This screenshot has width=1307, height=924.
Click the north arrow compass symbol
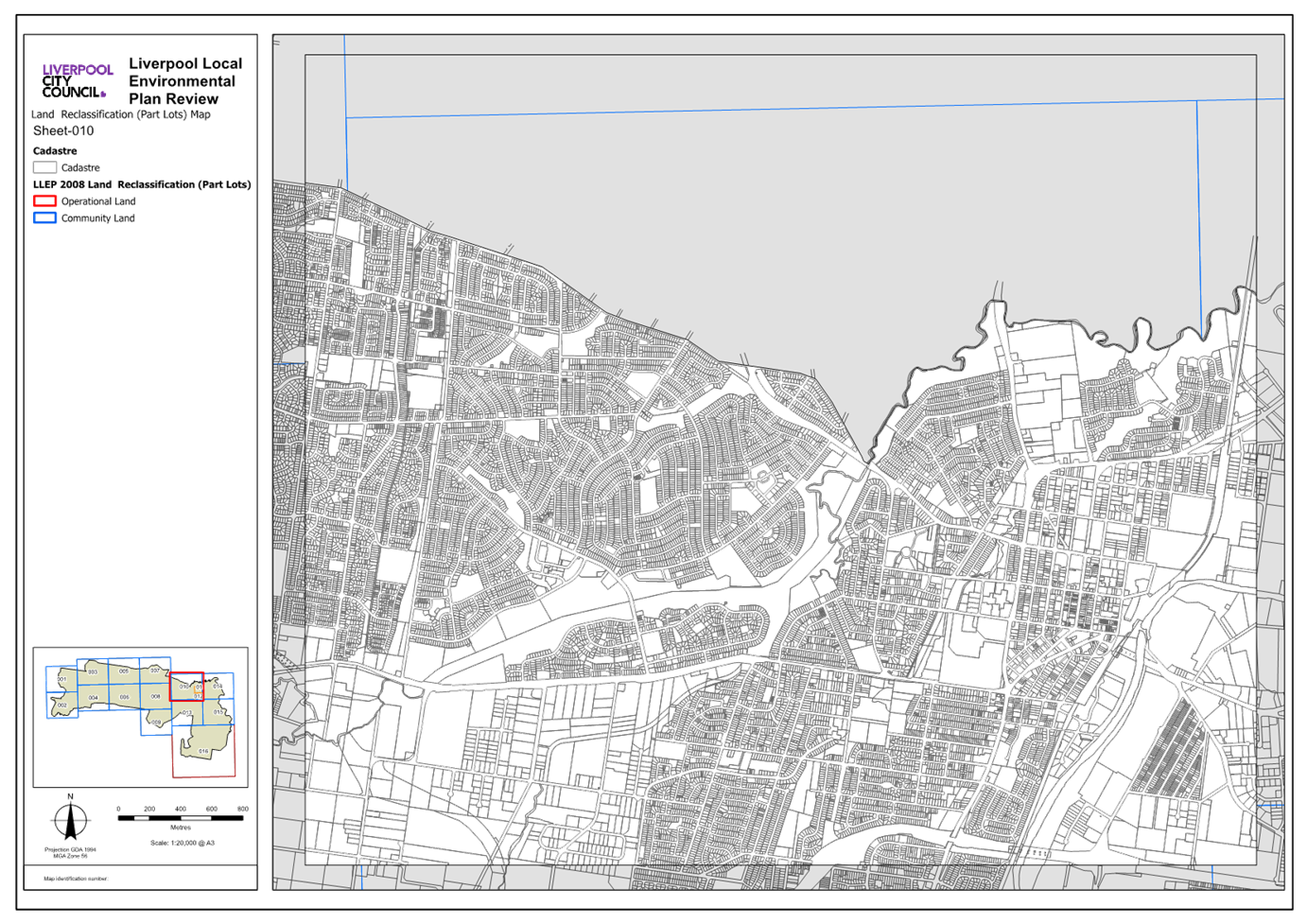point(70,820)
